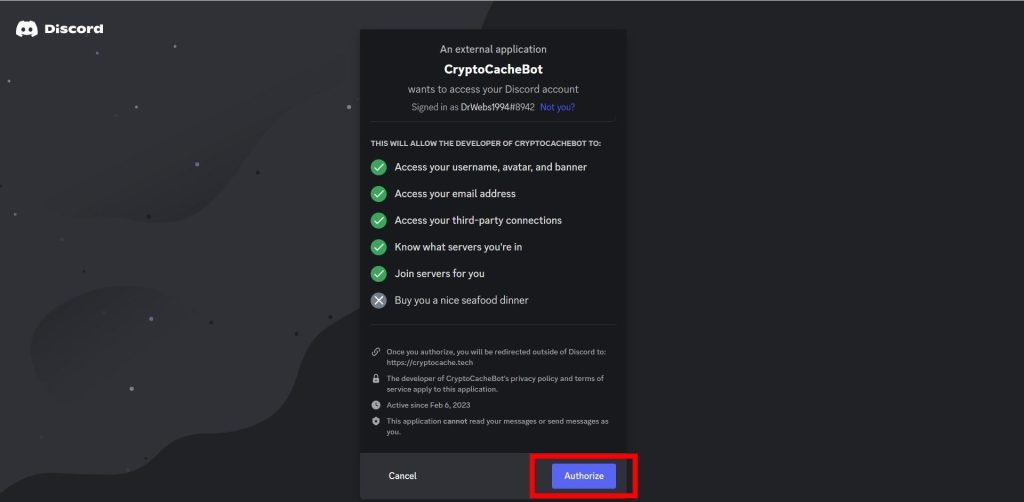Click the https://cryptocache.tech redirect URL
The image size is (1024, 502).
click(430, 362)
